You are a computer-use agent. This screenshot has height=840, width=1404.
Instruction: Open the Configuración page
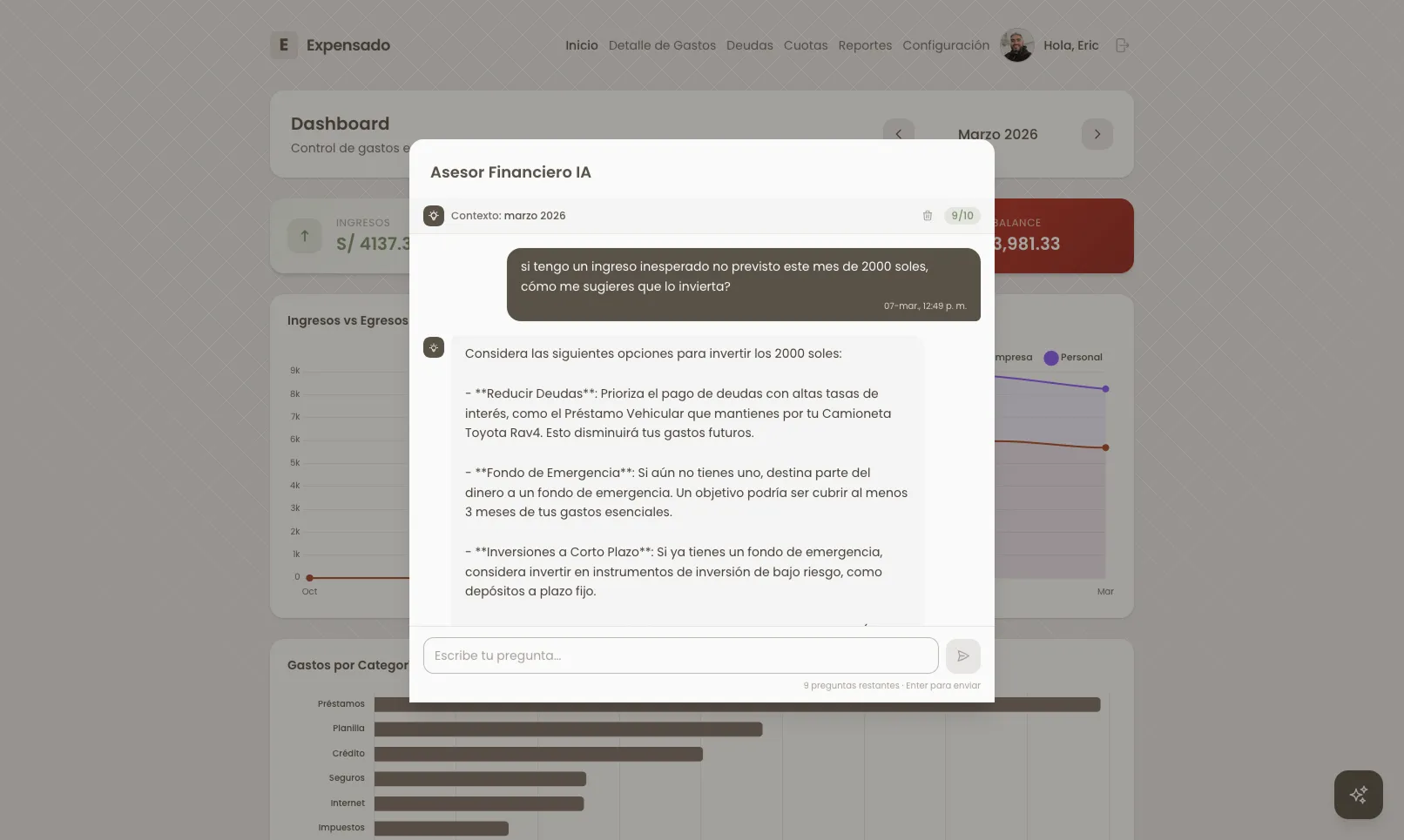tap(945, 44)
